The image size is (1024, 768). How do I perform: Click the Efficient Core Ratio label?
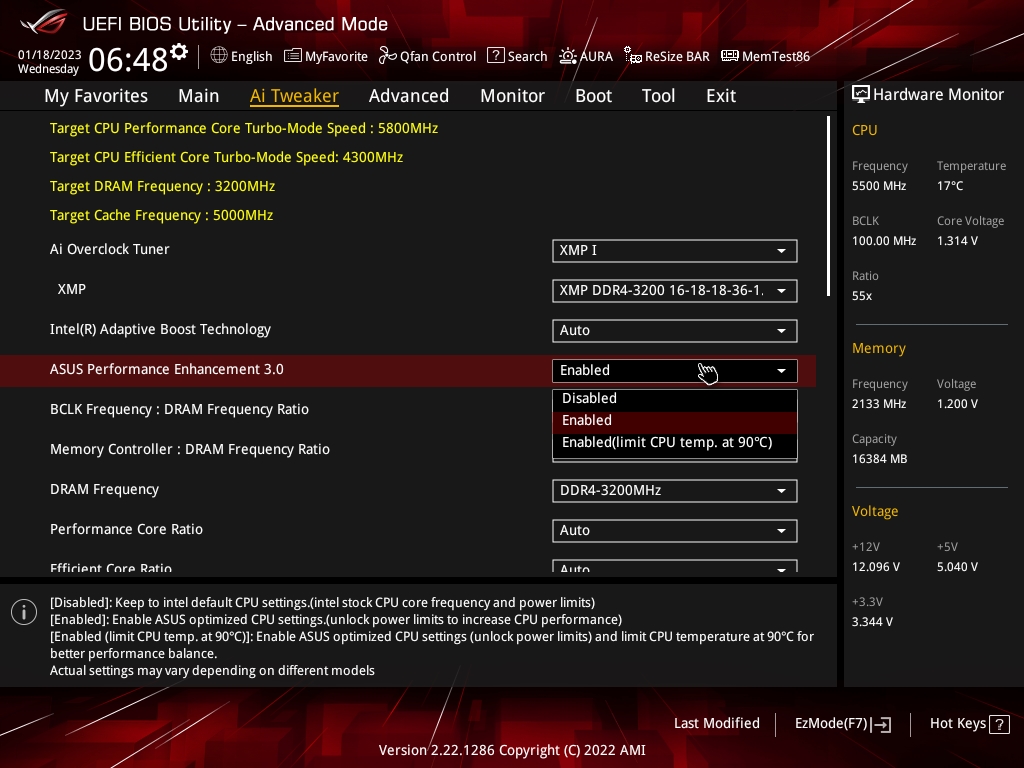point(111,567)
